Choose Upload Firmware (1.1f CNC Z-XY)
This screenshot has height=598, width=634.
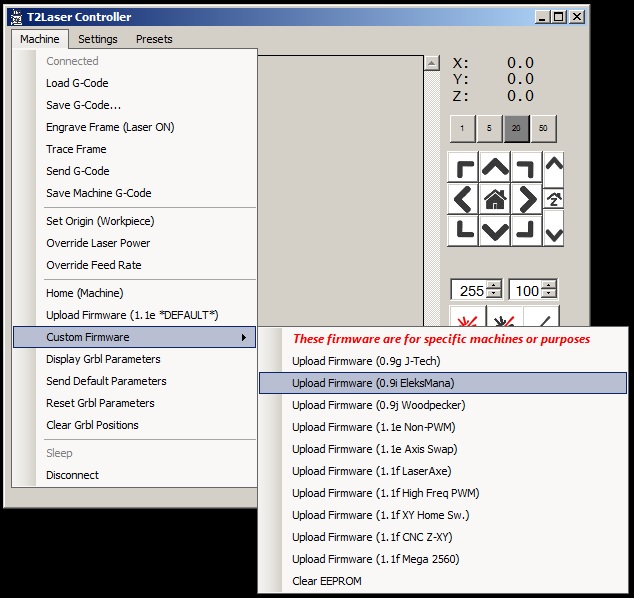tap(443, 537)
